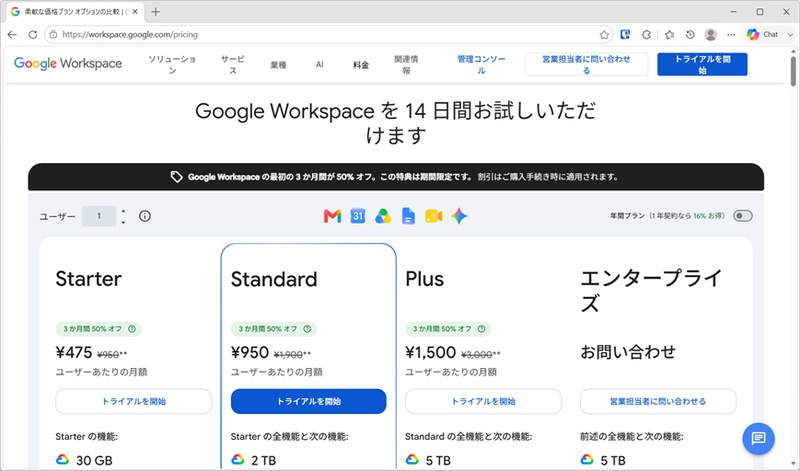
Task: Click the Gemini sparkle icon
Action: [459, 216]
